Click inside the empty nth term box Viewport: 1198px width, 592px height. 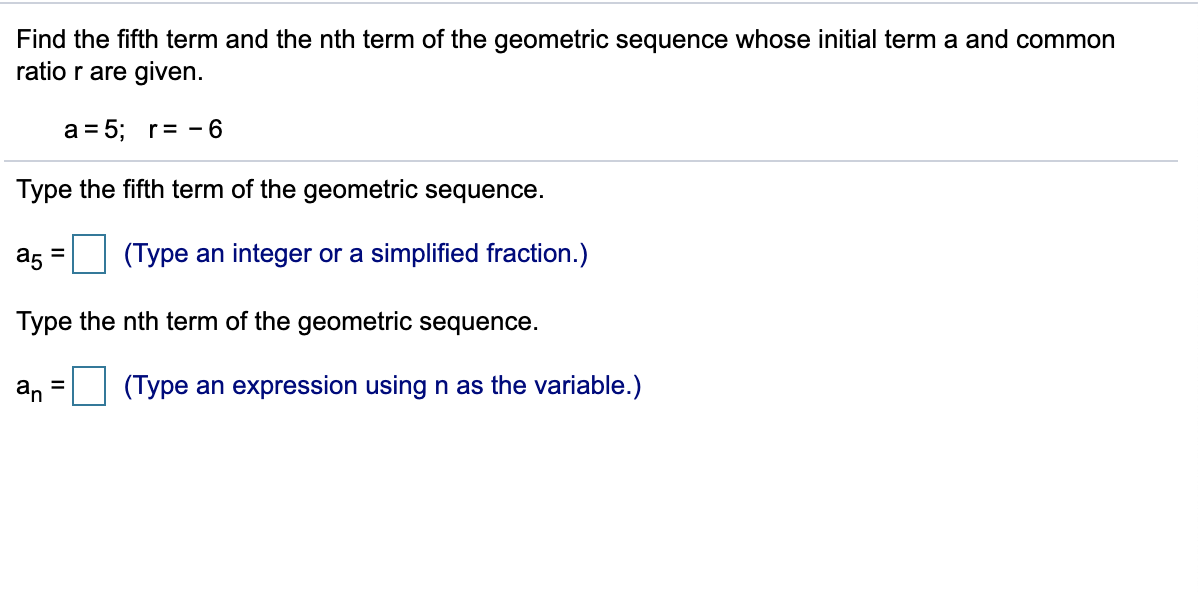click(87, 386)
